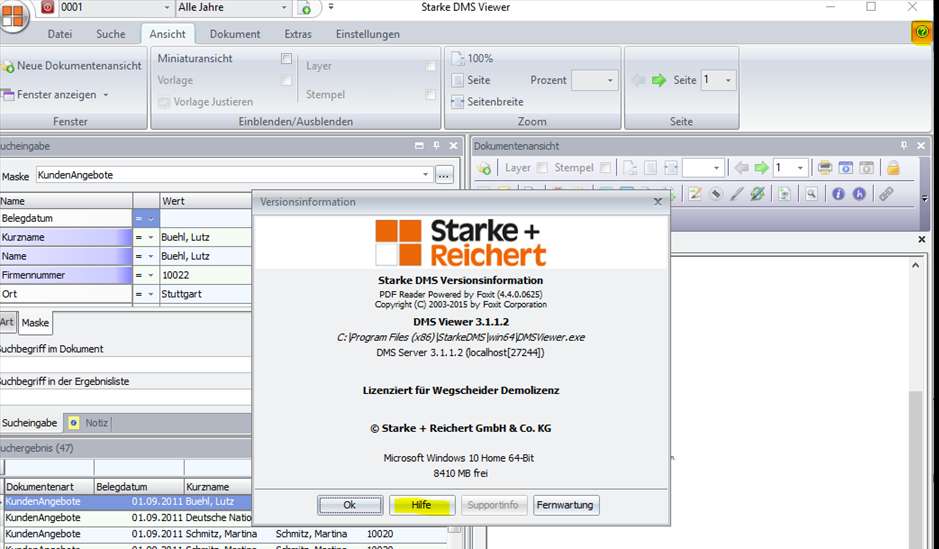Open the Starke application menu orb
Viewport: 939px width, 549px height.
point(12,16)
